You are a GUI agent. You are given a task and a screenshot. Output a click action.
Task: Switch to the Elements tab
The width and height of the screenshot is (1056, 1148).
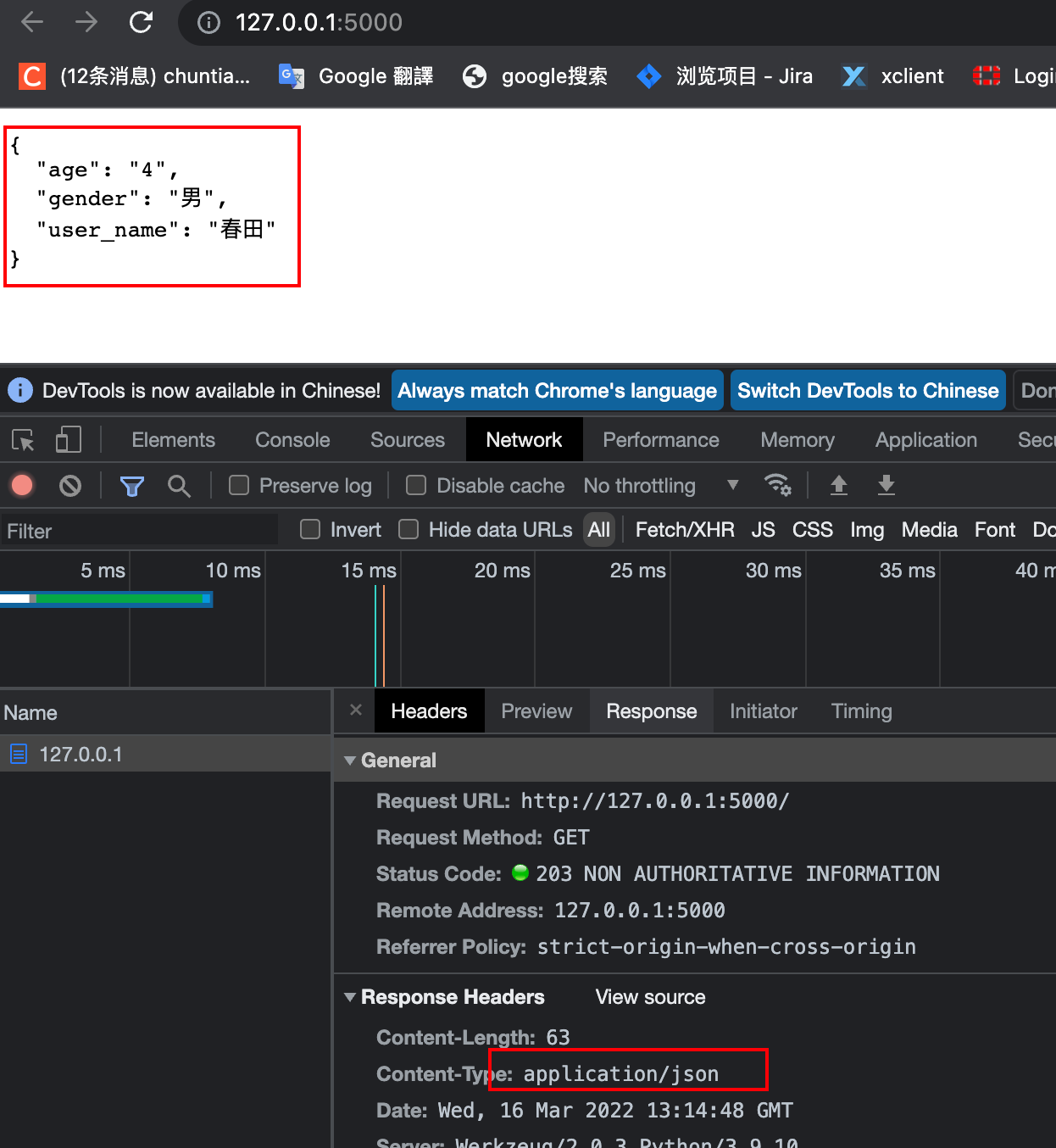(x=174, y=440)
